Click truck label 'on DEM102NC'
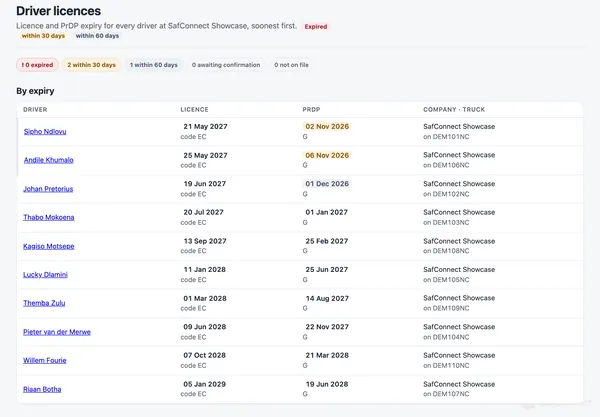 (446, 194)
